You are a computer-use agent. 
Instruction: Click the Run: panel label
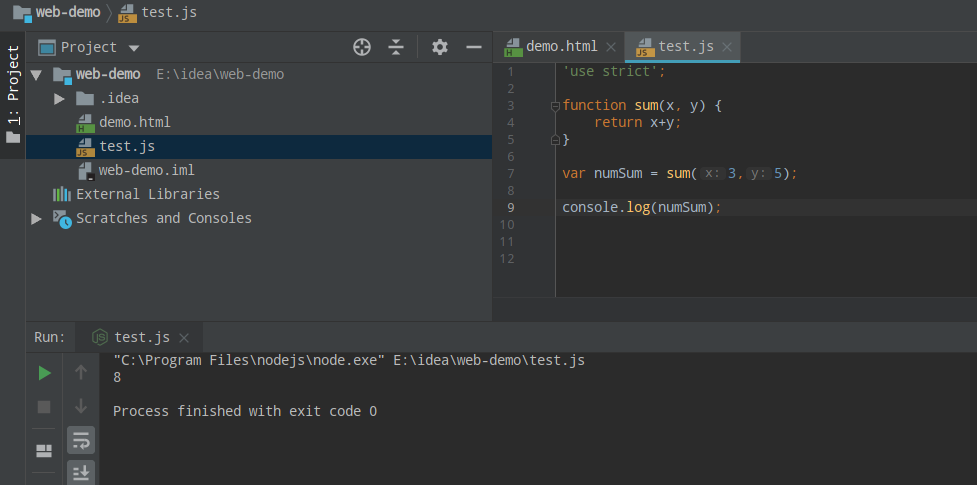point(50,337)
